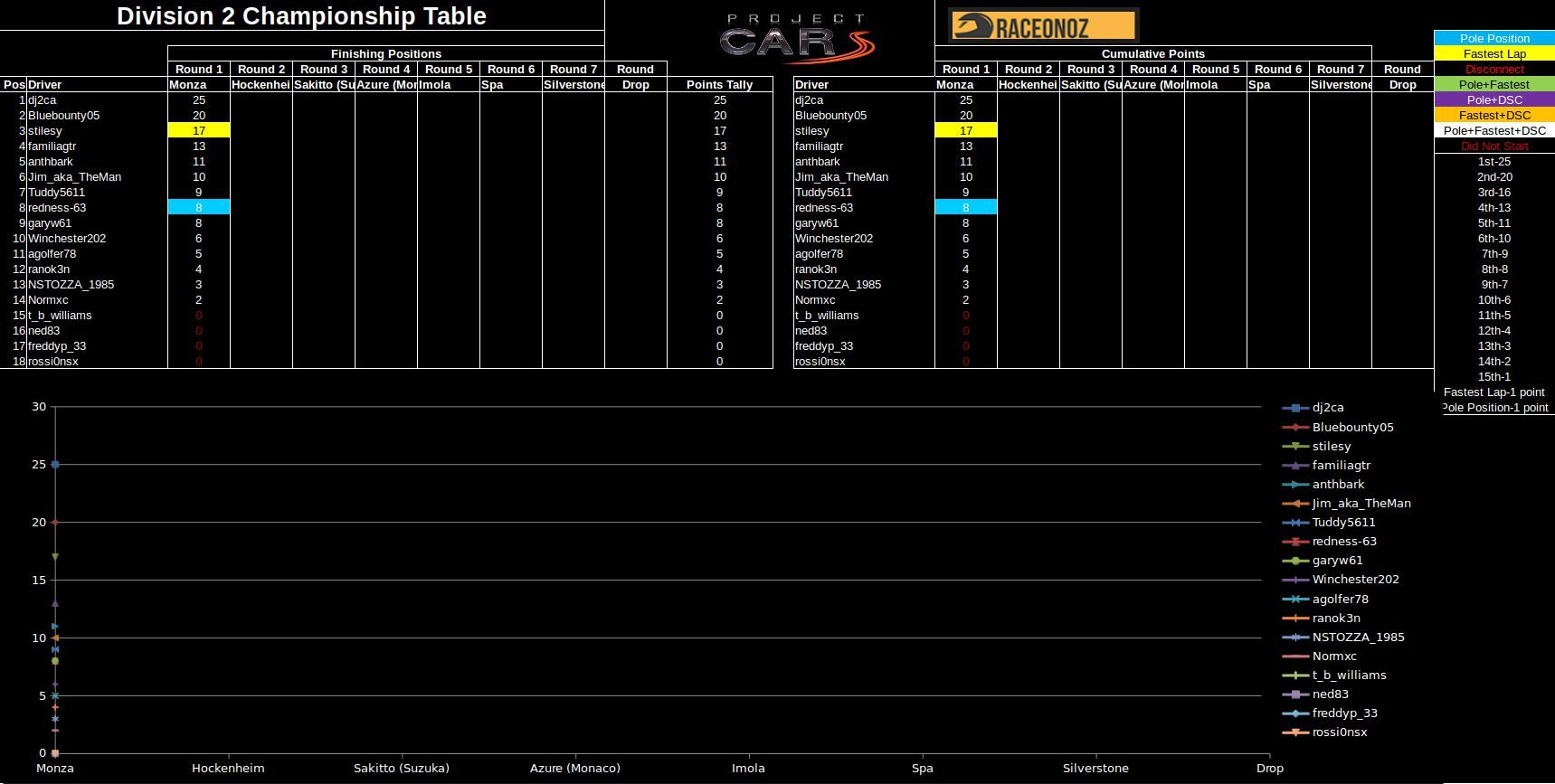Click the ranok3n entry in chart legend
1555x784 pixels.
point(1322,618)
